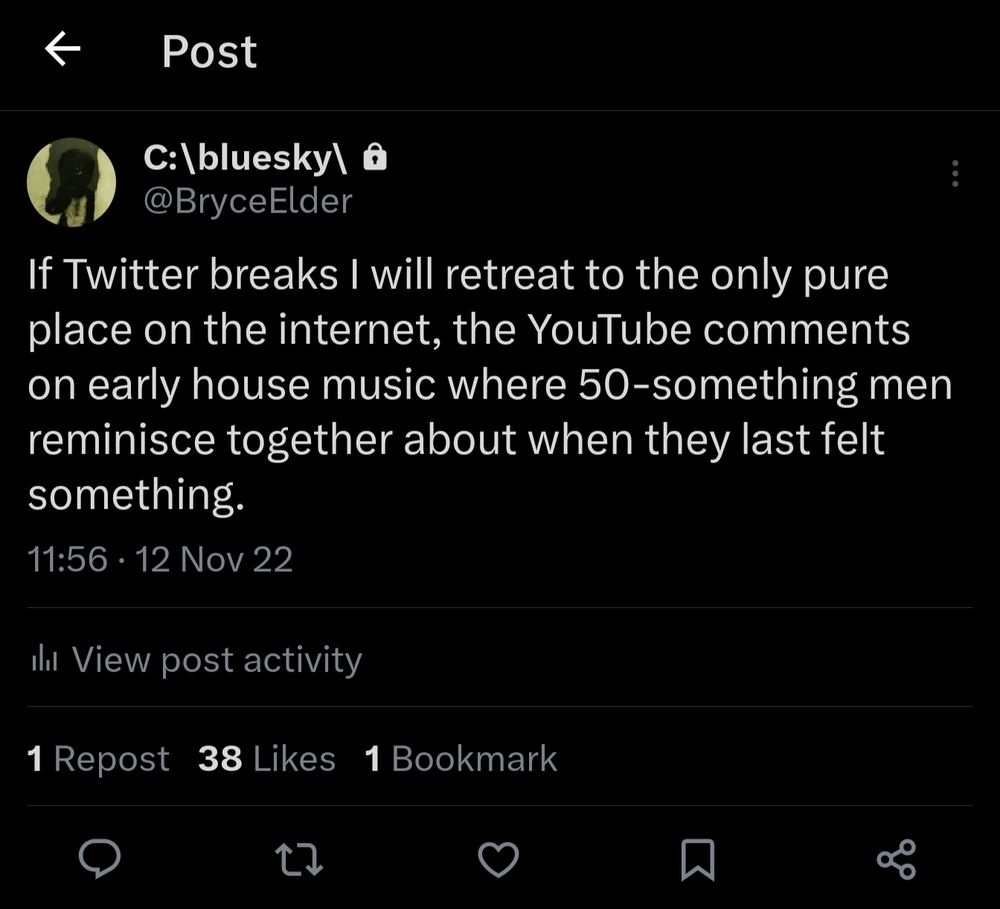The width and height of the screenshot is (1000, 909).
Task: Click the 11:56 post time
Action: click(x=67, y=559)
